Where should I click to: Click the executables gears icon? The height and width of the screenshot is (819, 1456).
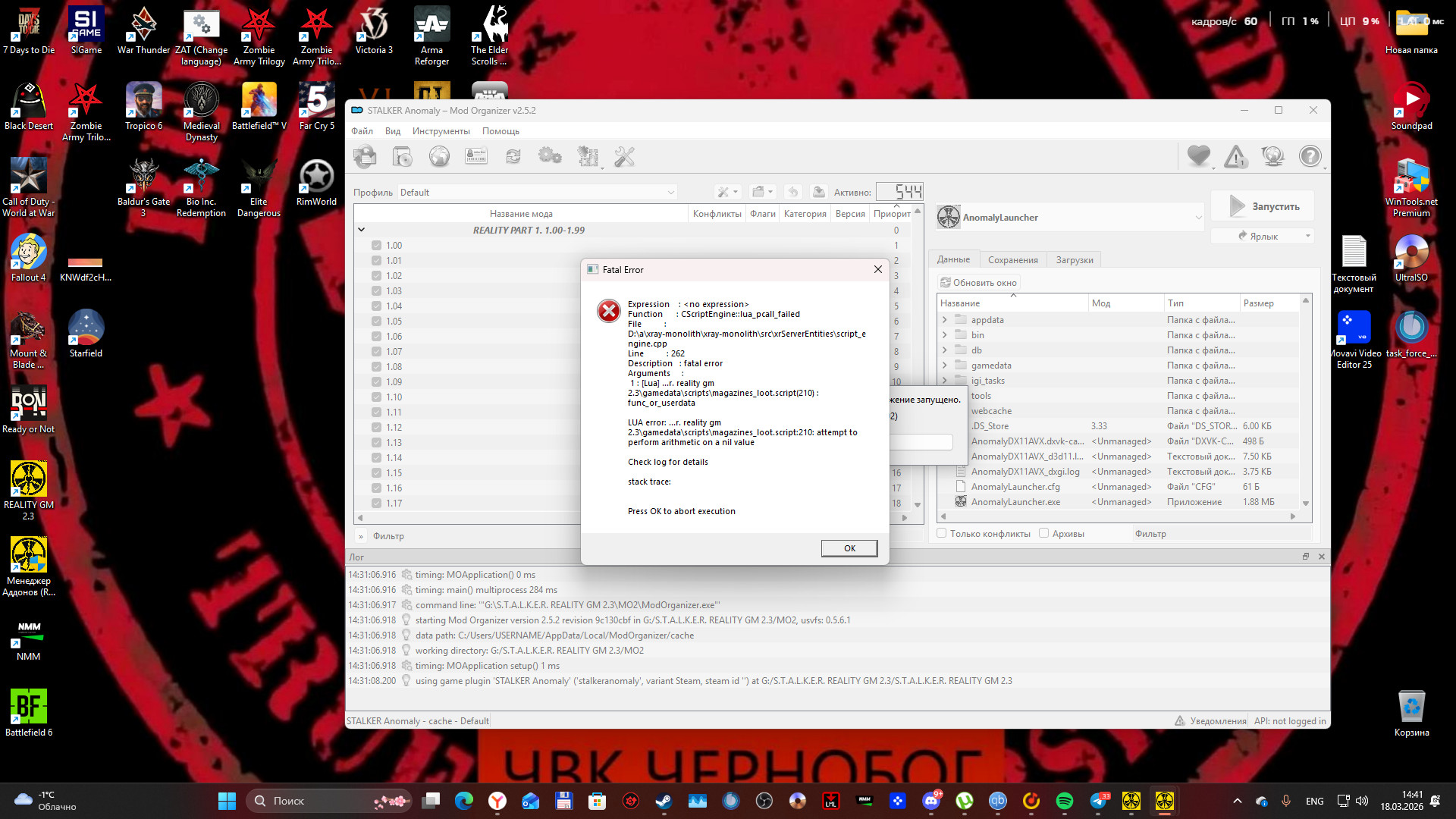click(x=550, y=157)
